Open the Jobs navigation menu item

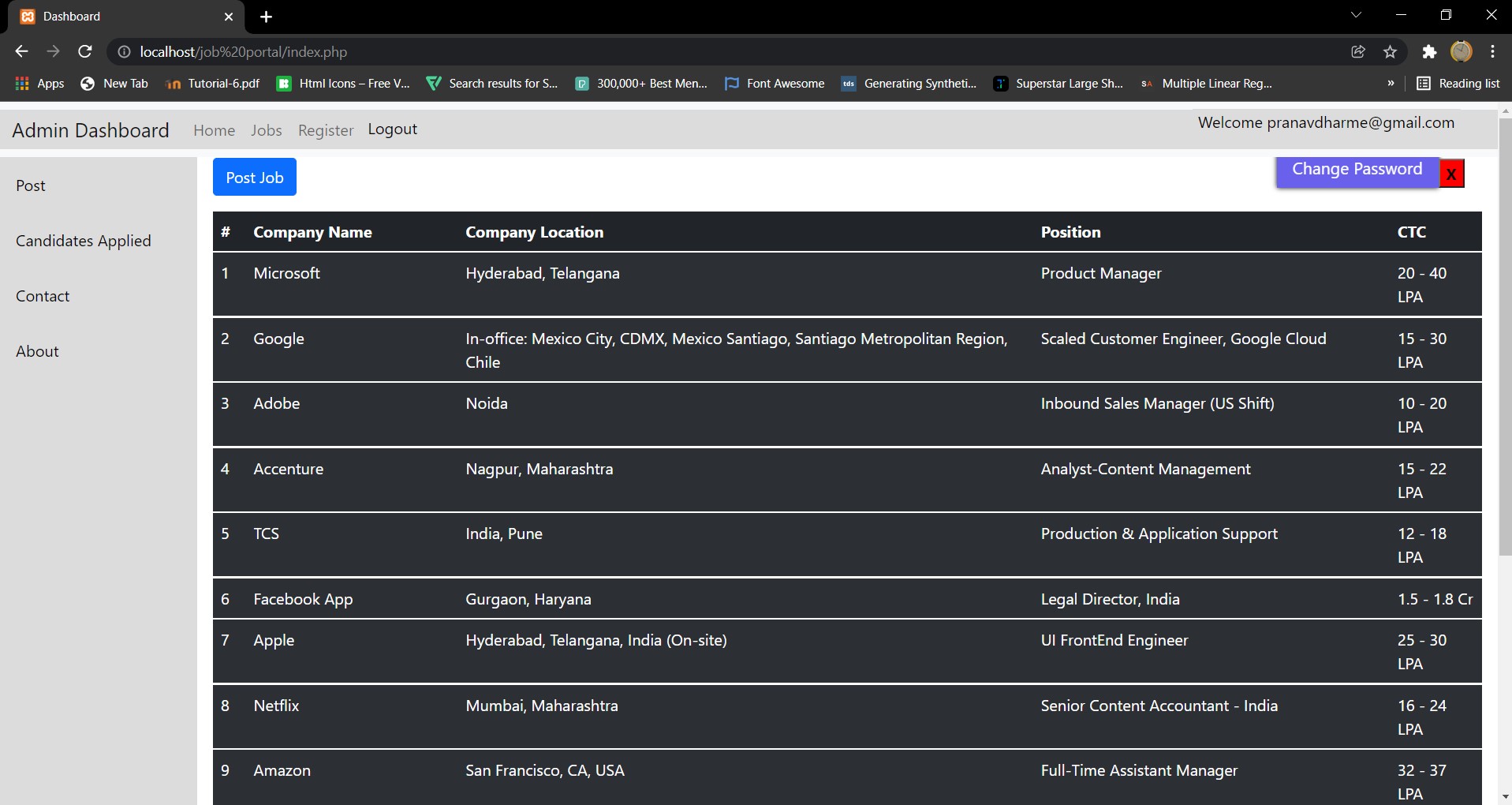coord(267,129)
